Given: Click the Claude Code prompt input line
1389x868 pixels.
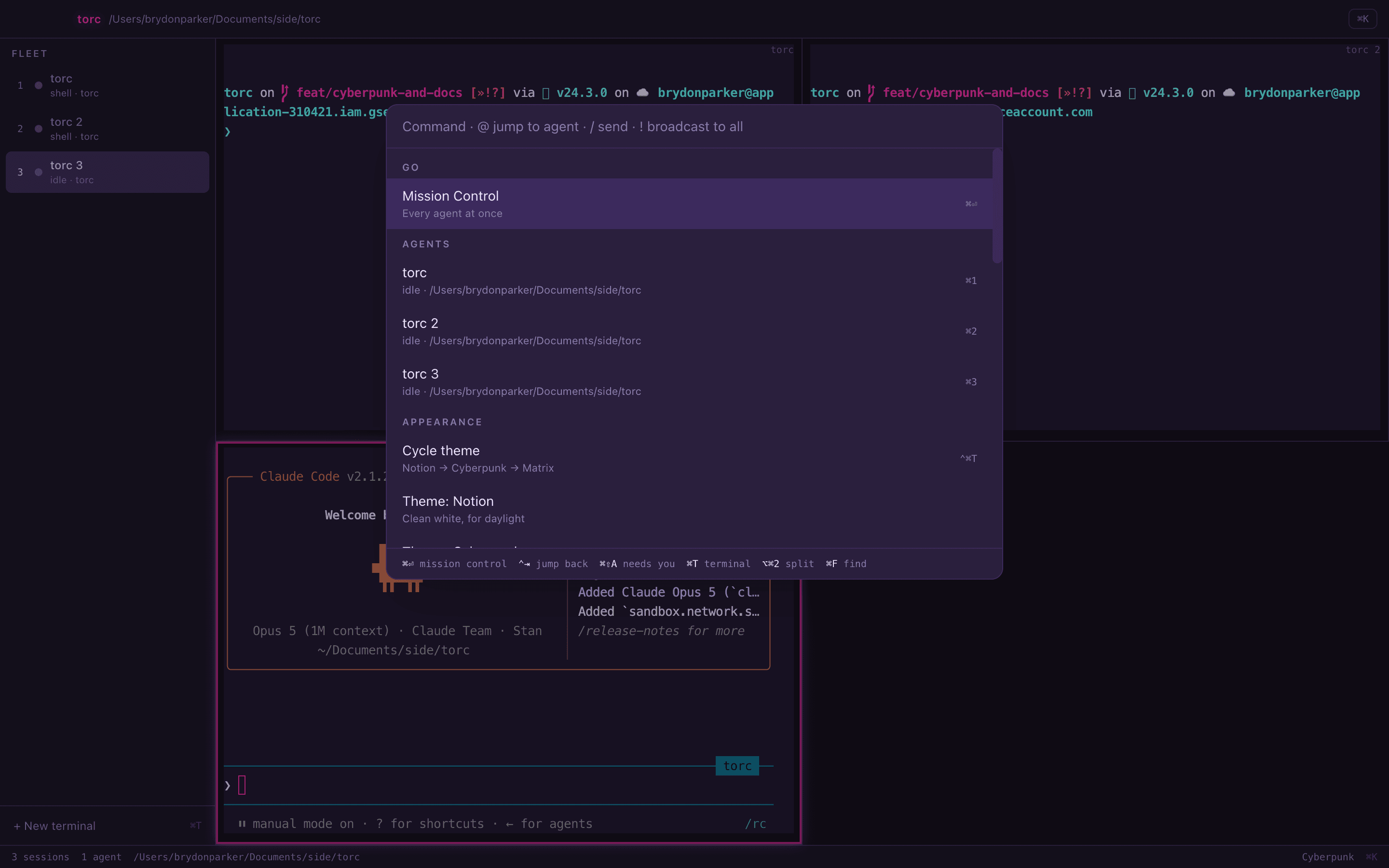Looking at the screenshot, I should point(498,786).
